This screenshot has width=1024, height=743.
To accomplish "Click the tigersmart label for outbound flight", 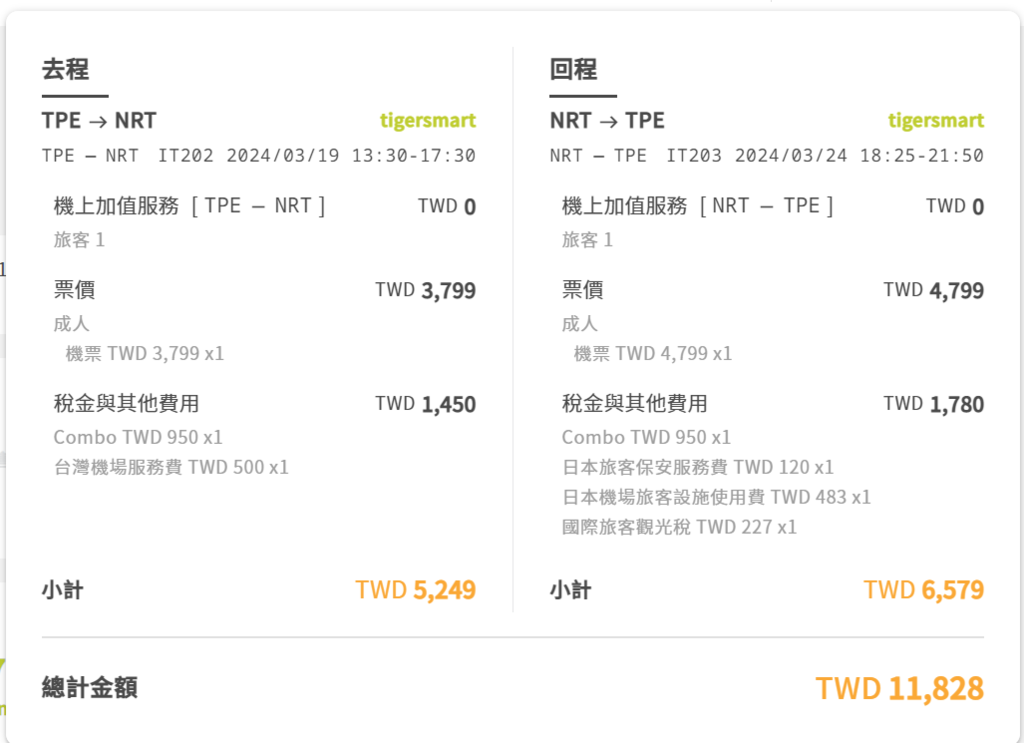I will 428,121.
